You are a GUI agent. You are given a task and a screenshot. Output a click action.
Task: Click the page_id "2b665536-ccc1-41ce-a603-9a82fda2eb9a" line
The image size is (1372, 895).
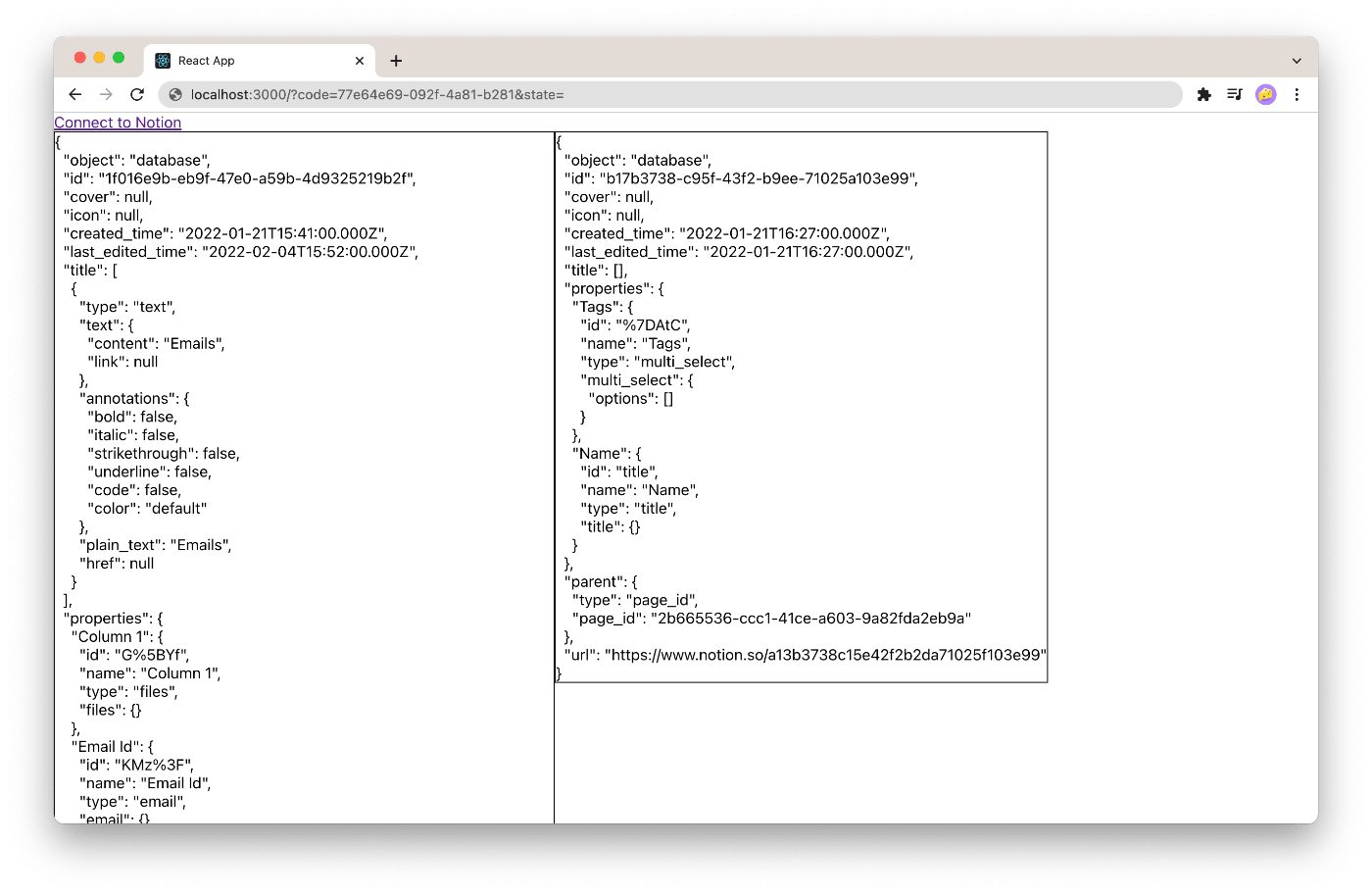771,619
